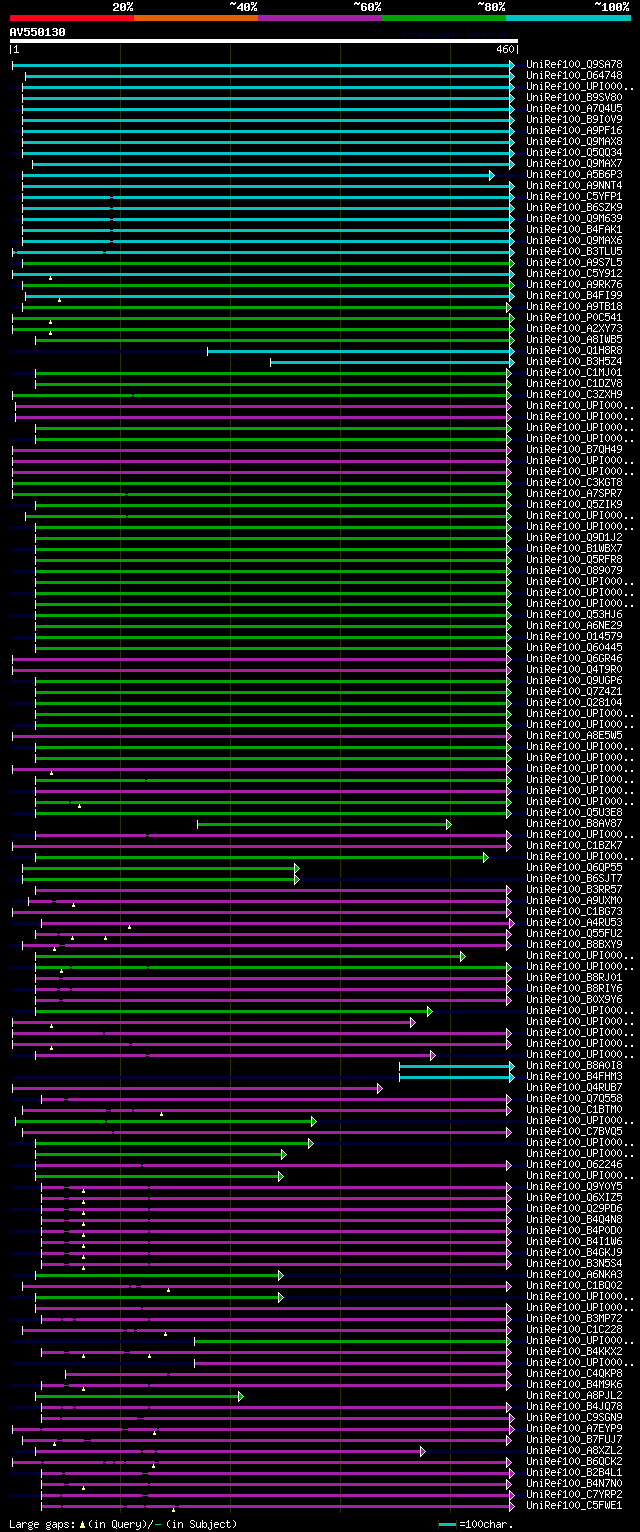Viewport: 640px width, 1532px height.
Task: Select hit label UniRef100_Q1H8R8
Action: click(574, 350)
